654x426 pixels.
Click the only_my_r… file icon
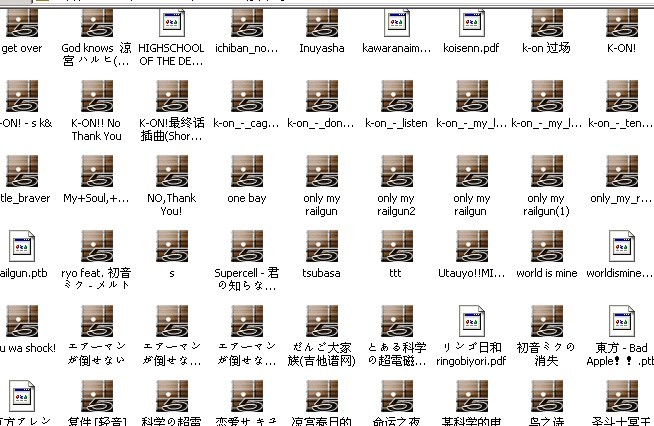(621, 171)
